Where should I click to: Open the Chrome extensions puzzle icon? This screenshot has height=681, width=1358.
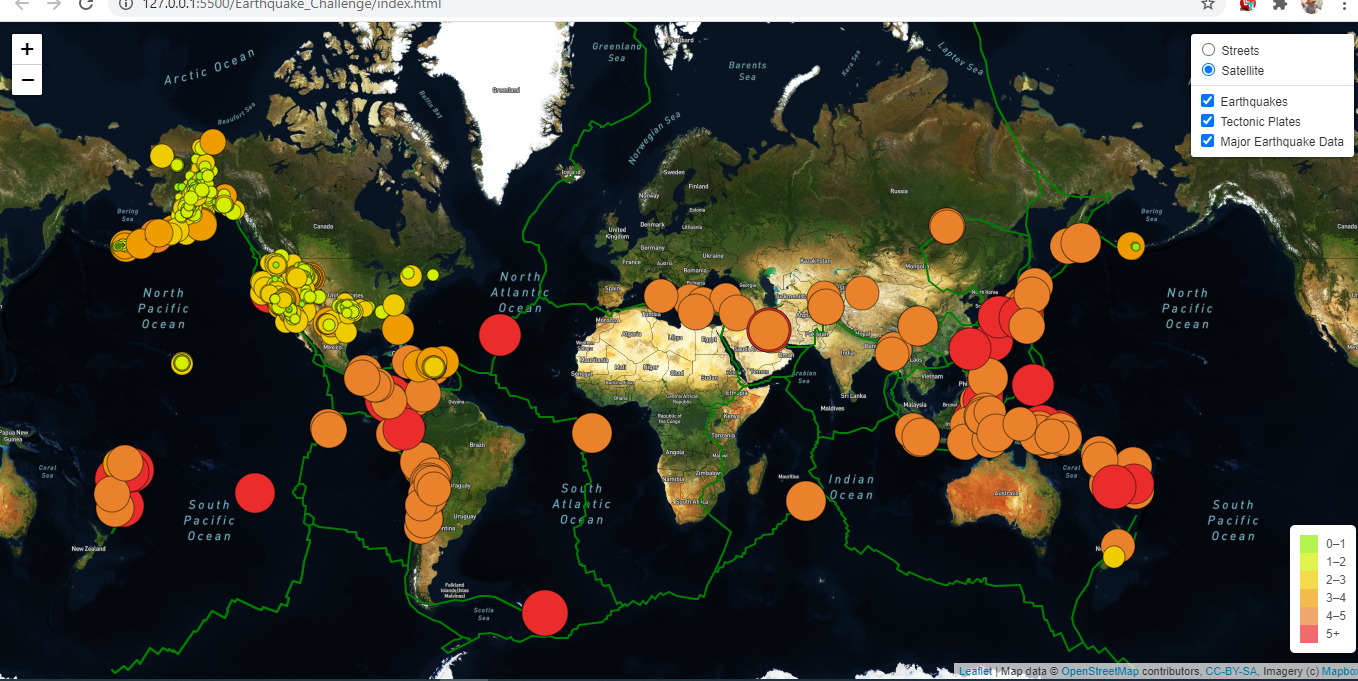pyautogui.click(x=1280, y=6)
